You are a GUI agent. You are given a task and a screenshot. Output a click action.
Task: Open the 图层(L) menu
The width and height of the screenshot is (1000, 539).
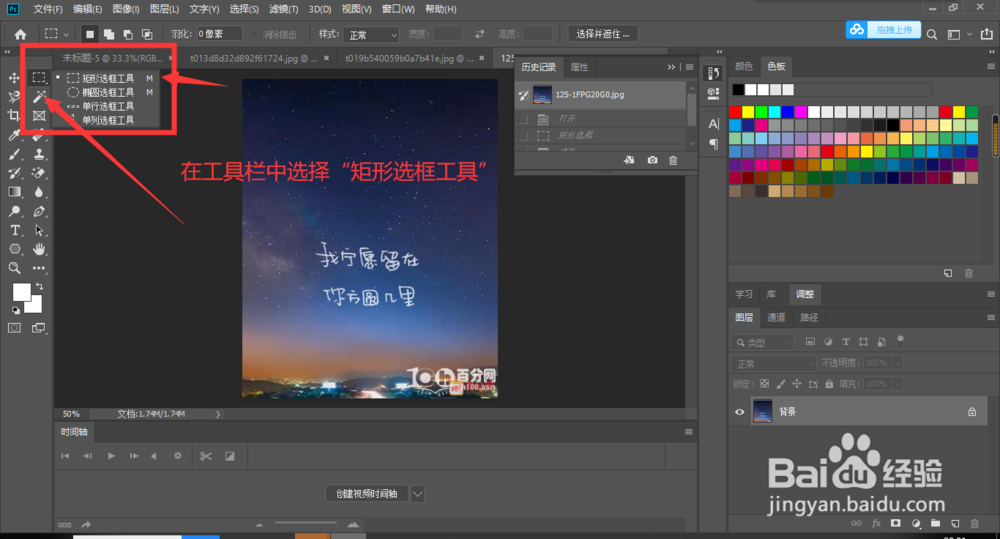(164, 9)
